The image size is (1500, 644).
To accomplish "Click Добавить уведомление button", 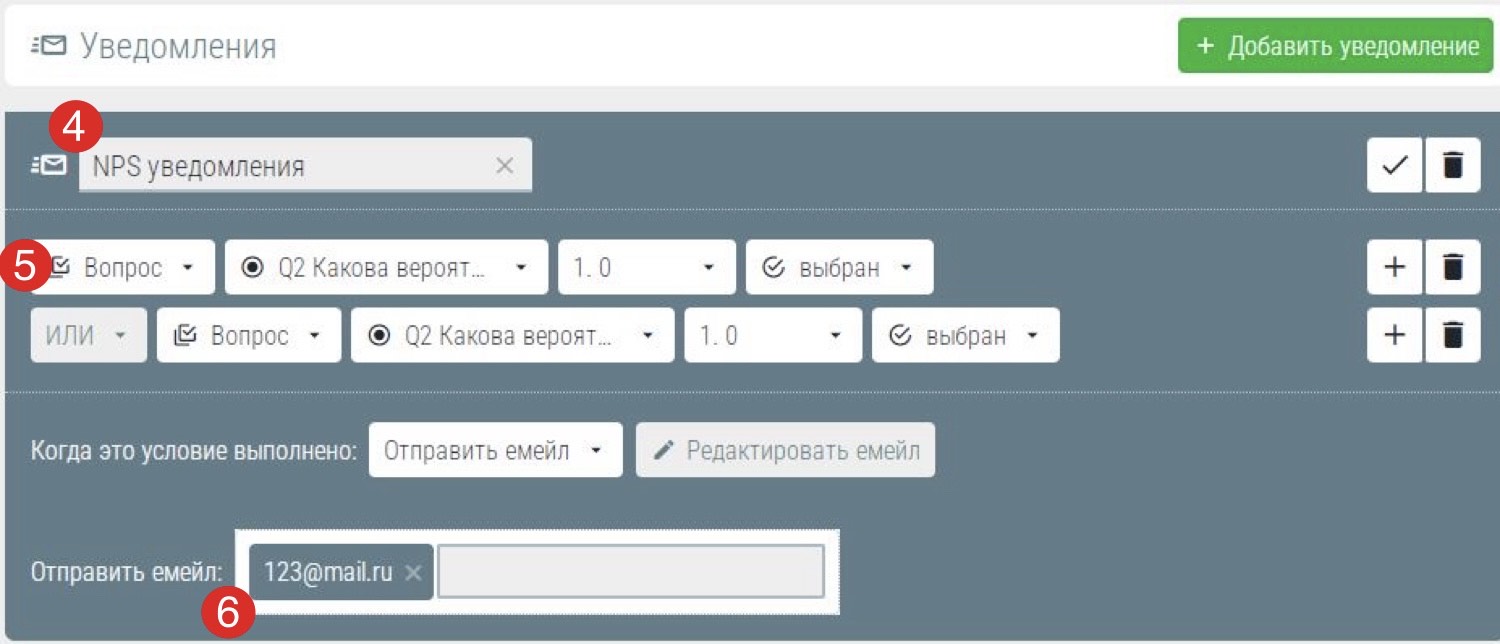I will [1337, 46].
